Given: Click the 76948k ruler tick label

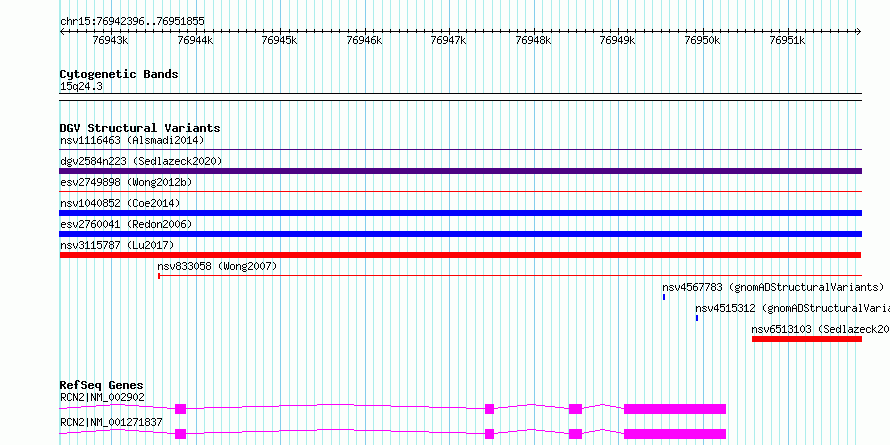Looking at the screenshot, I should [x=533, y=40].
